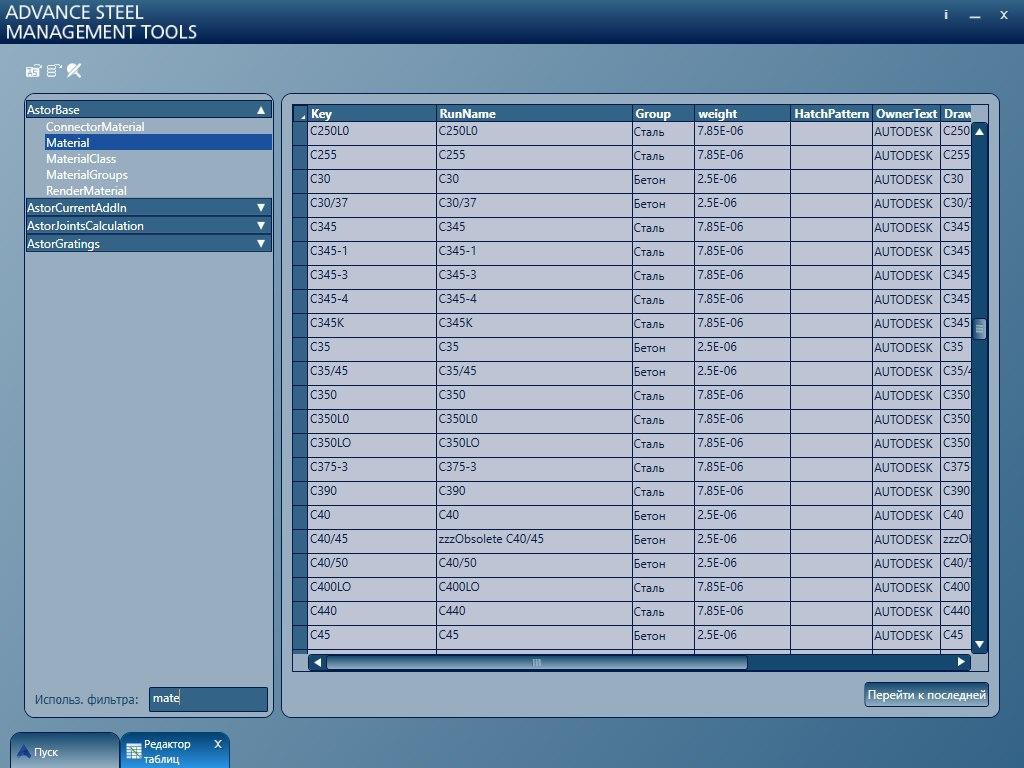The height and width of the screenshot is (768, 1024).
Task: Click the Перейти к последней button
Action: pyautogui.click(x=926, y=695)
